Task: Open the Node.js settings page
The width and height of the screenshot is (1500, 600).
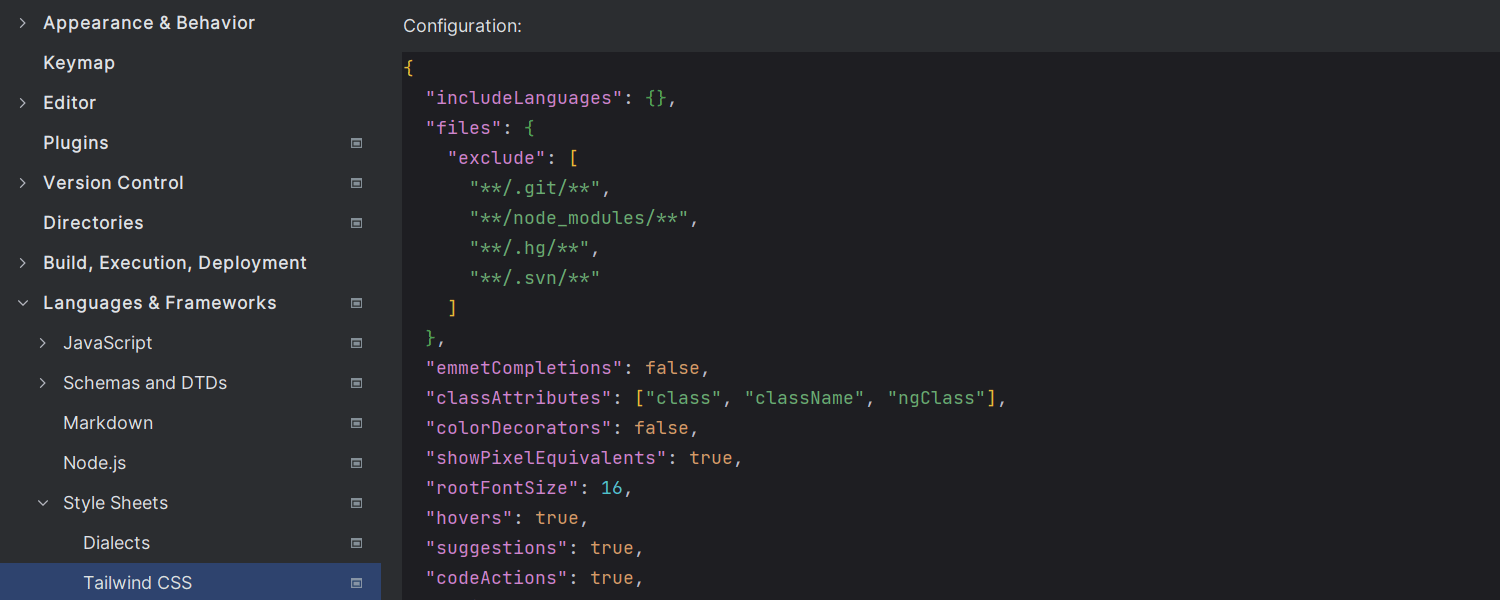Action: pyautogui.click(x=94, y=463)
